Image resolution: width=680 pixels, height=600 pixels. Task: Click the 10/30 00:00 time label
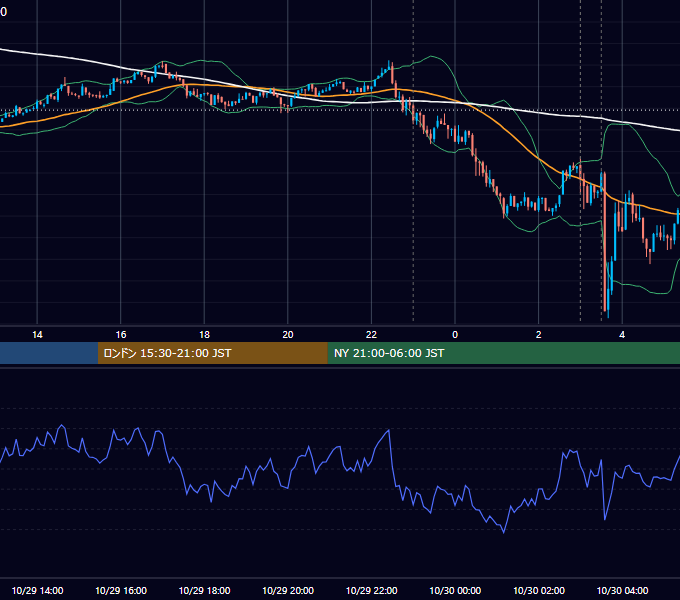pyautogui.click(x=455, y=590)
